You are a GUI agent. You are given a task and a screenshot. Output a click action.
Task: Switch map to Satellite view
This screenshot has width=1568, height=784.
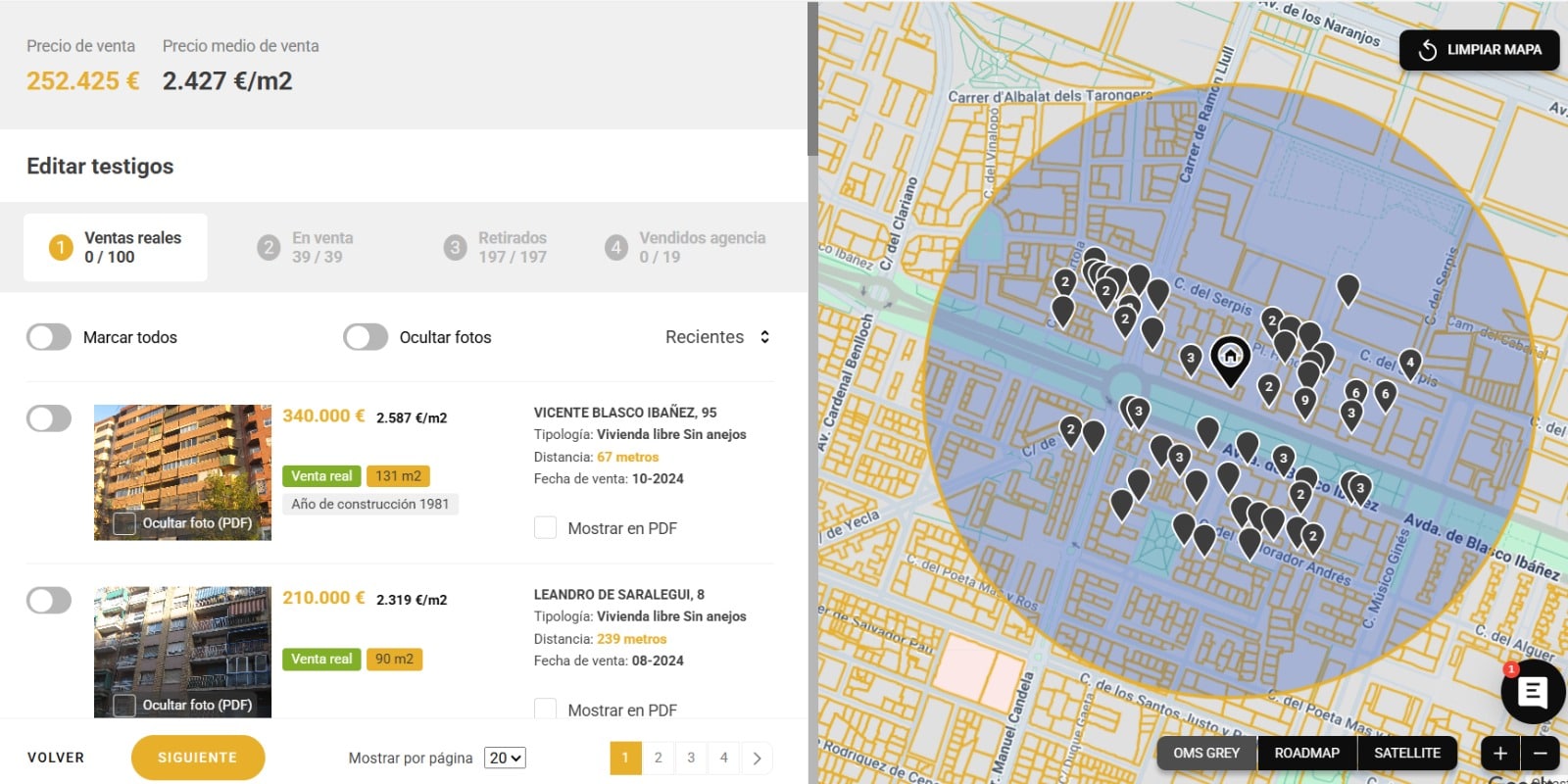pyautogui.click(x=1406, y=753)
